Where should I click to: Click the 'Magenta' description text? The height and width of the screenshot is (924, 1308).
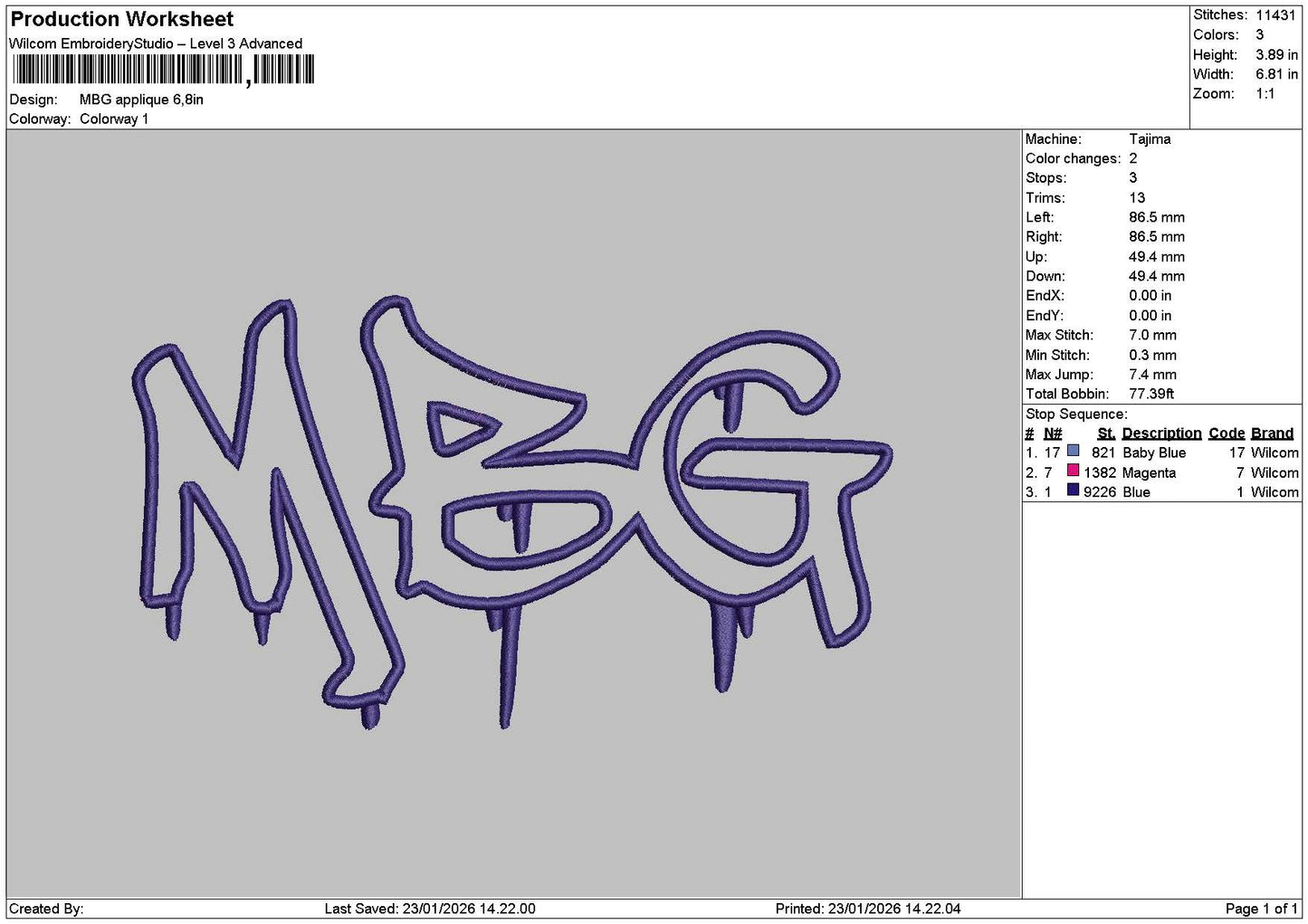click(1149, 472)
